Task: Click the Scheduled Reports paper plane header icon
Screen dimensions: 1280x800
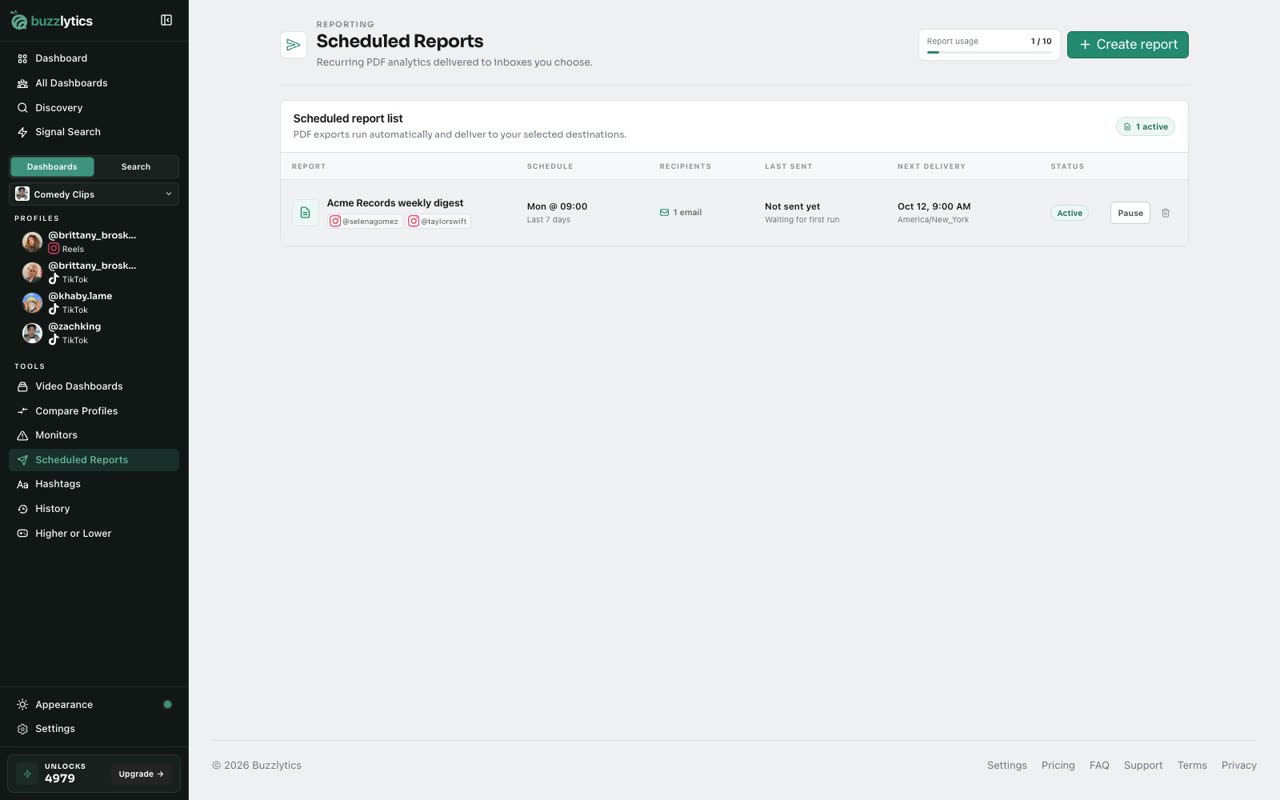Action: (293, 45)
